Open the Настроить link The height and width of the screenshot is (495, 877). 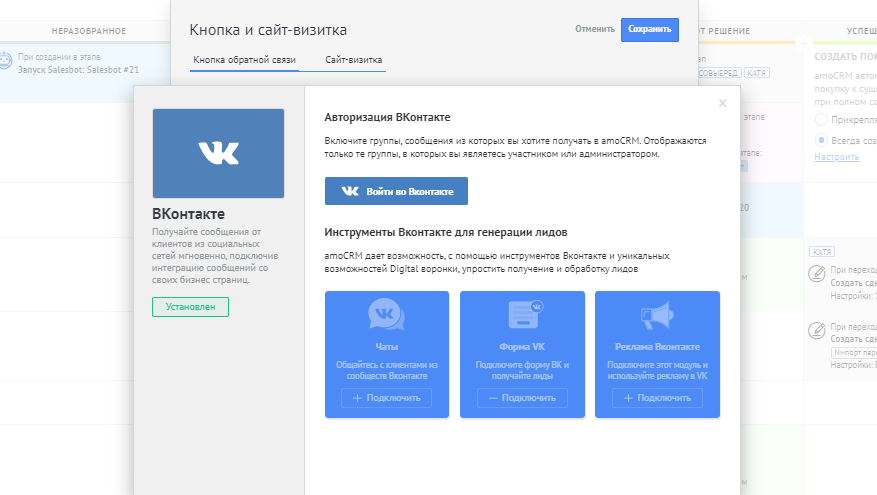point(836,157)
